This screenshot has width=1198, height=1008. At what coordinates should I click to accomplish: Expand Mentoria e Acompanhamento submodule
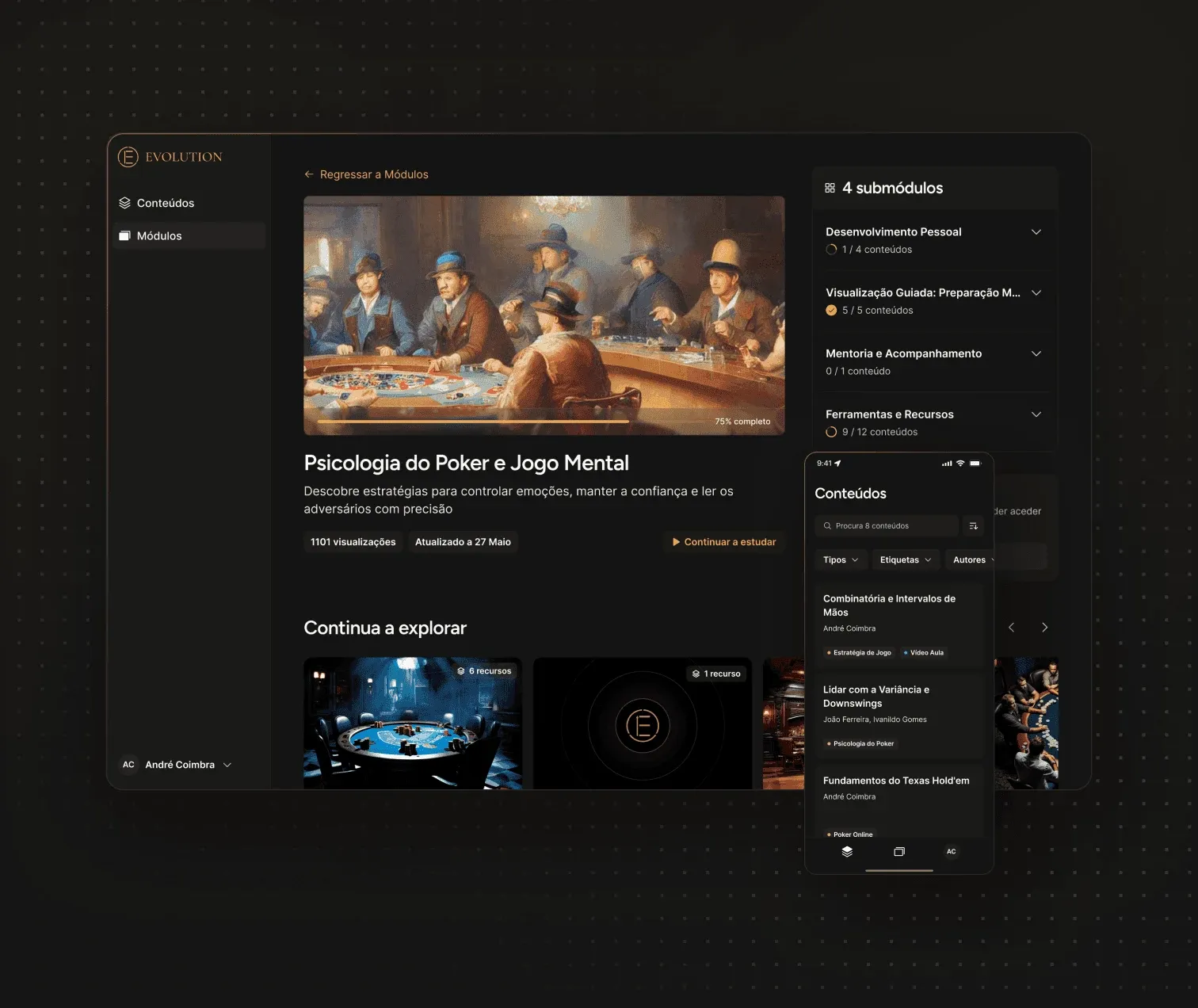pos(1036,353)
